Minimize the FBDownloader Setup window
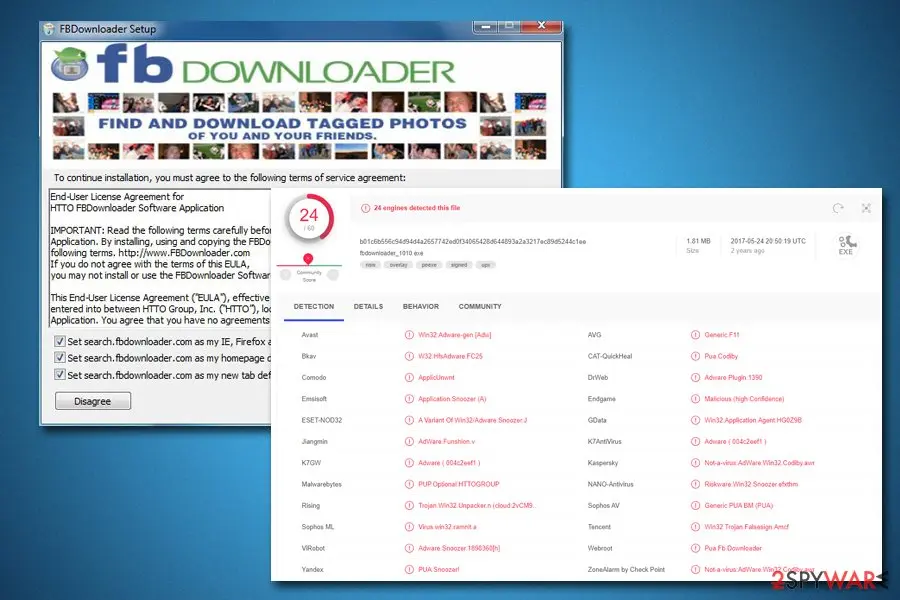This screenshot has height=600, width=900. (x=486, y=26)
